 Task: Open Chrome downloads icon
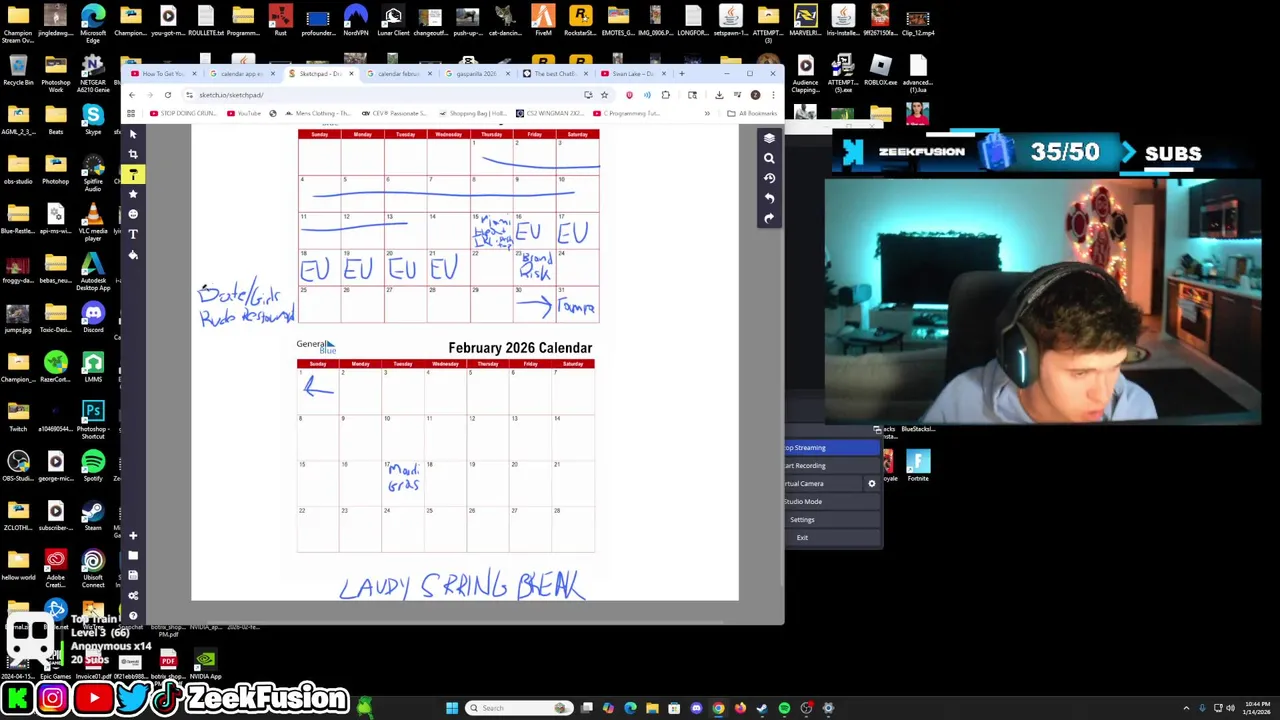(719, 95)
